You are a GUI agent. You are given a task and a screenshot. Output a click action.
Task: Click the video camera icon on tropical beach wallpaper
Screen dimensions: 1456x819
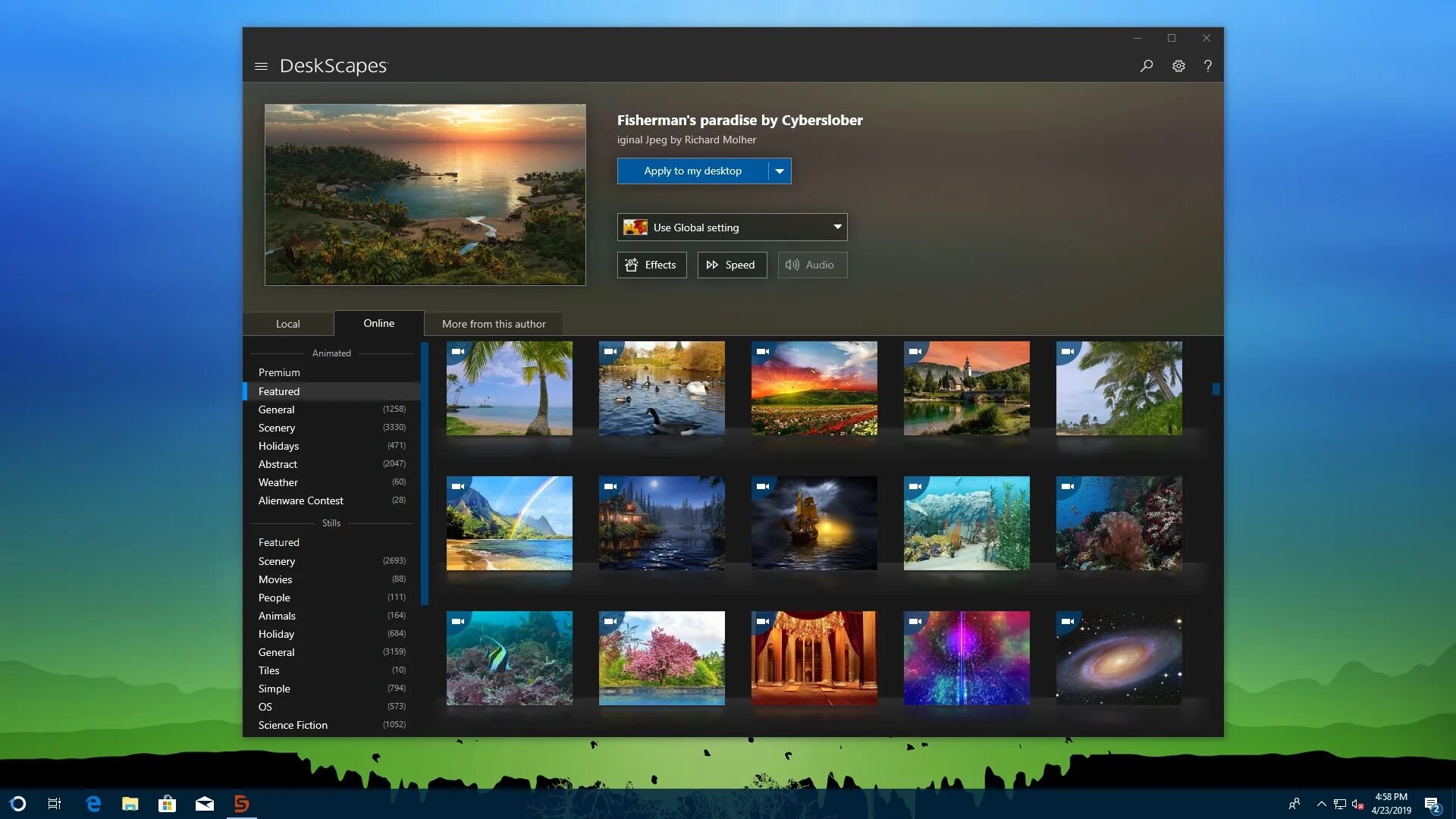click(458, 351)
